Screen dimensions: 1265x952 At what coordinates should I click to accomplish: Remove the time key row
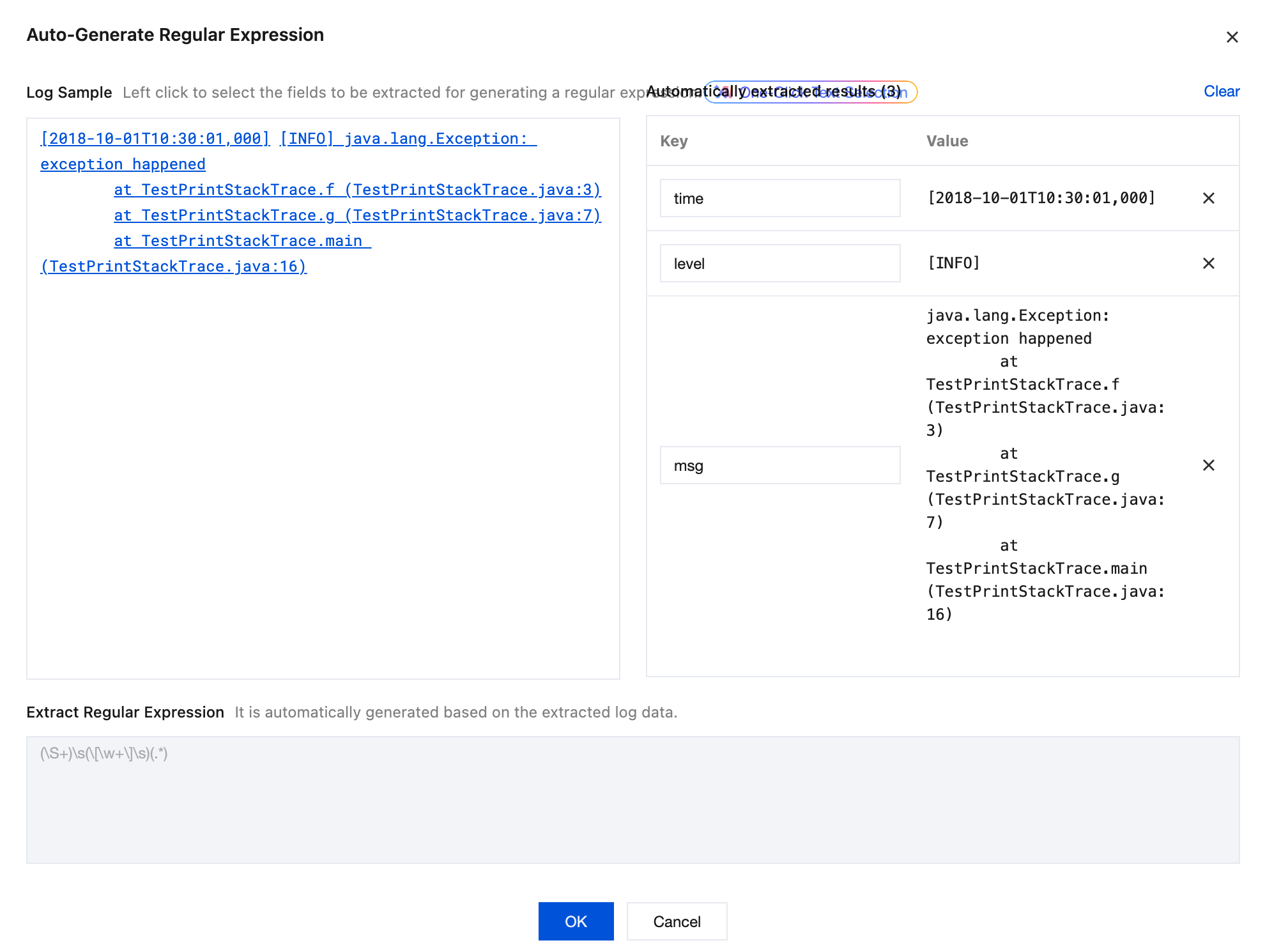click(1208, 198)
